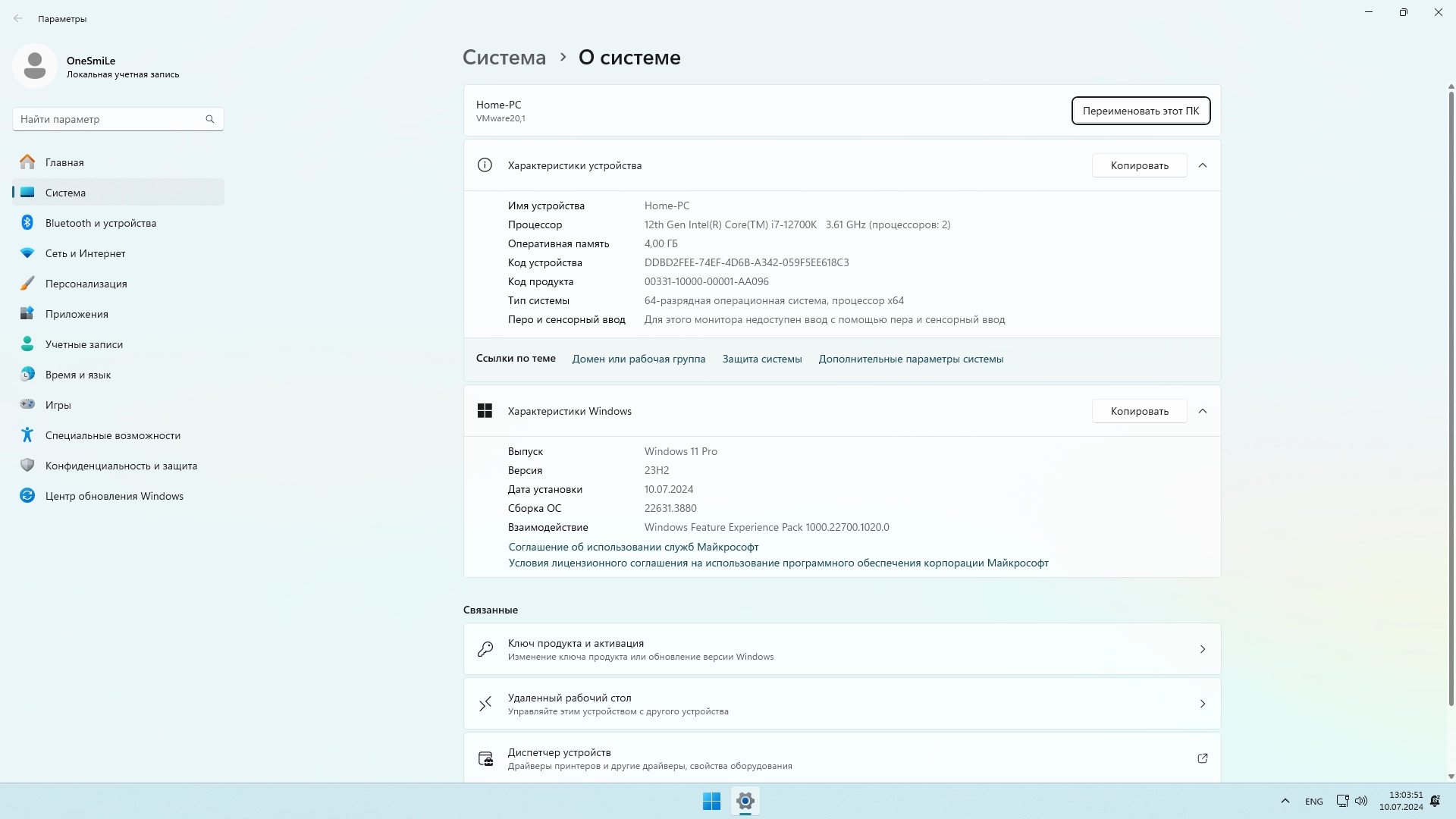The height and width of the screenshot is (819, 1456).
Task: Open the Сеть и Интернет Wi-Fi icon
Action: point(27,253)
